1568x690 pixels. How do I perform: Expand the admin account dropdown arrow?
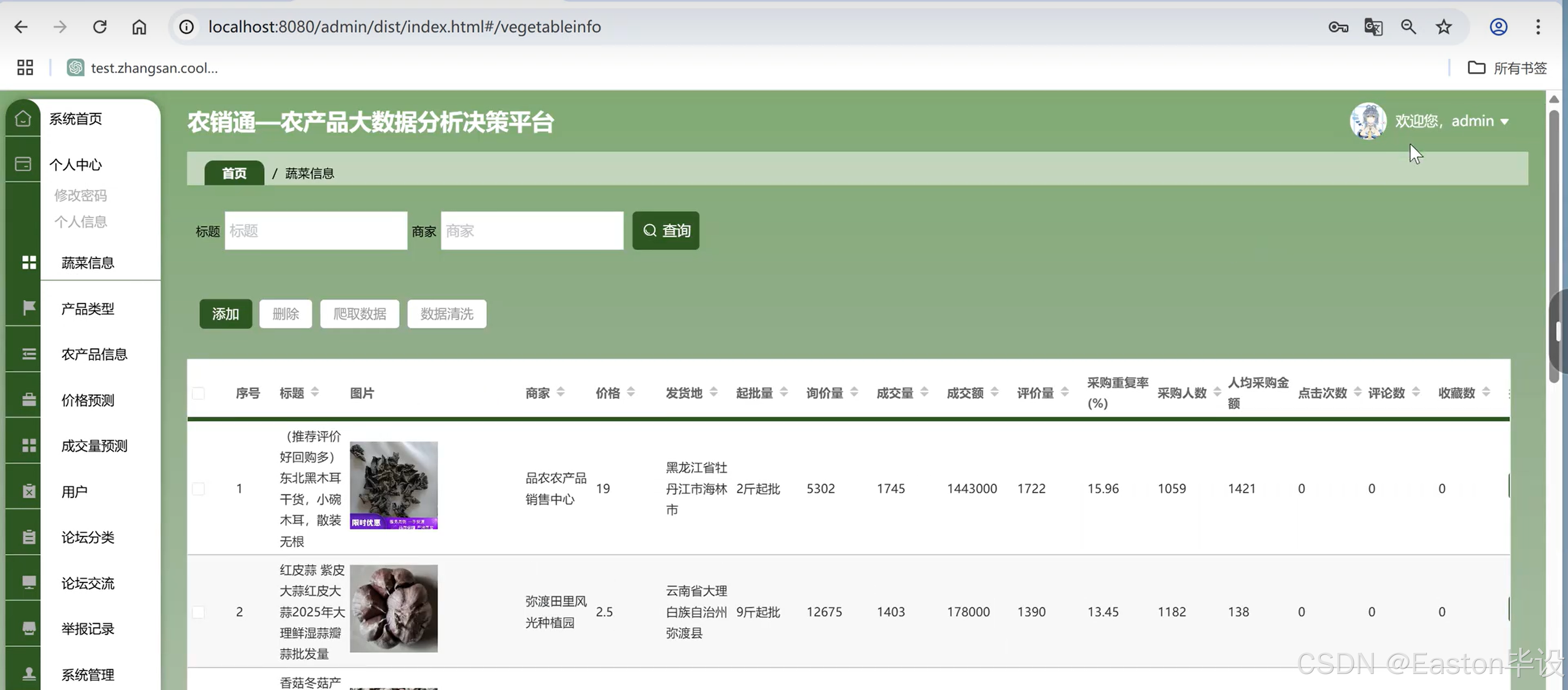point(1505,122)
